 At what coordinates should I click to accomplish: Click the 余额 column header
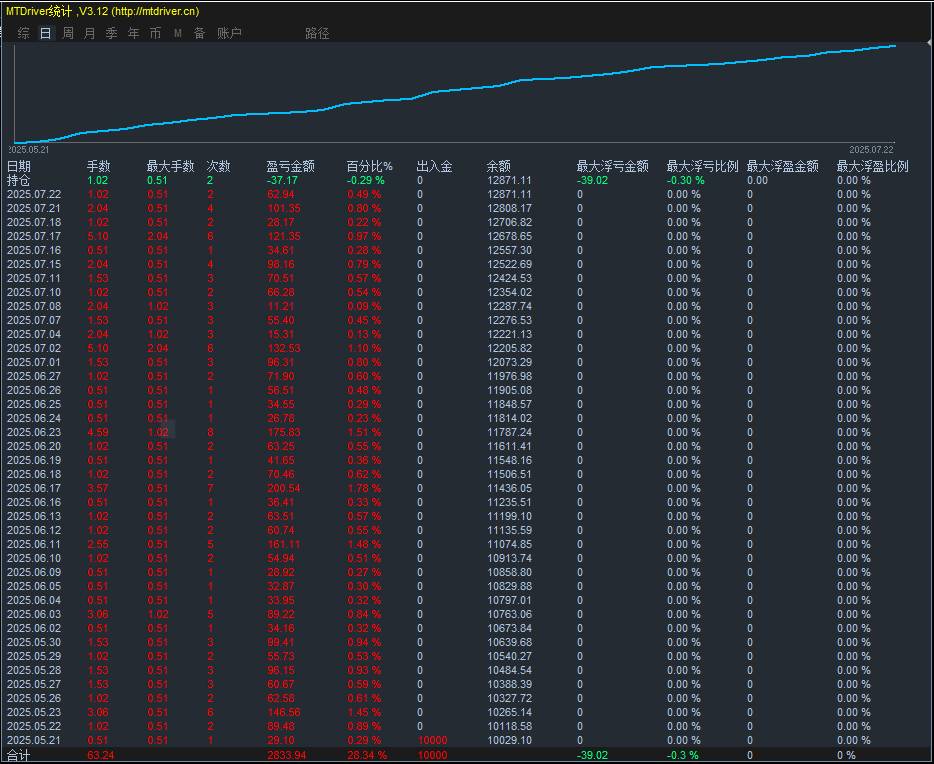(499, 166)
